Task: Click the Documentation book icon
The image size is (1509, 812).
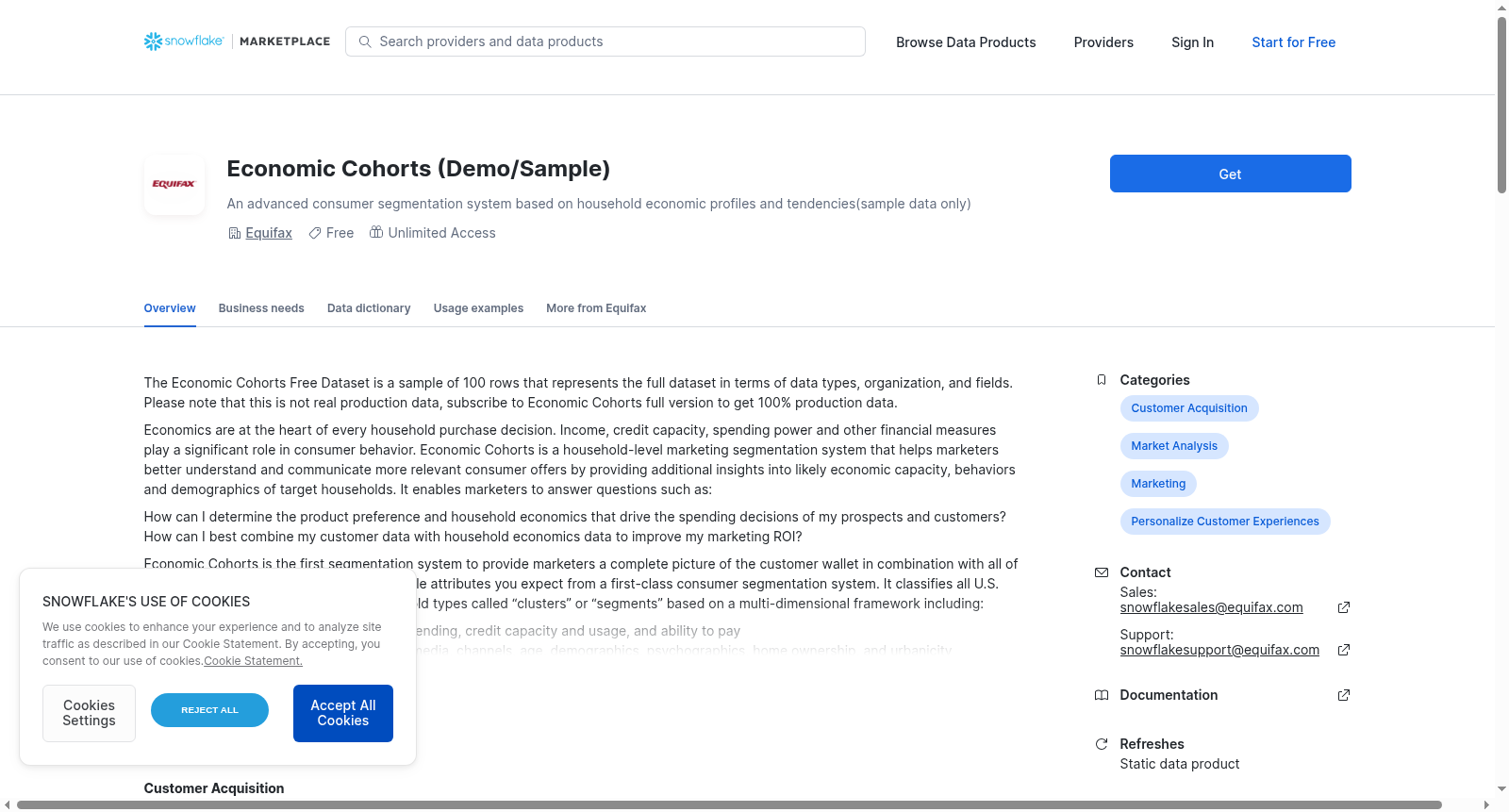Action: coord(1102,695)
